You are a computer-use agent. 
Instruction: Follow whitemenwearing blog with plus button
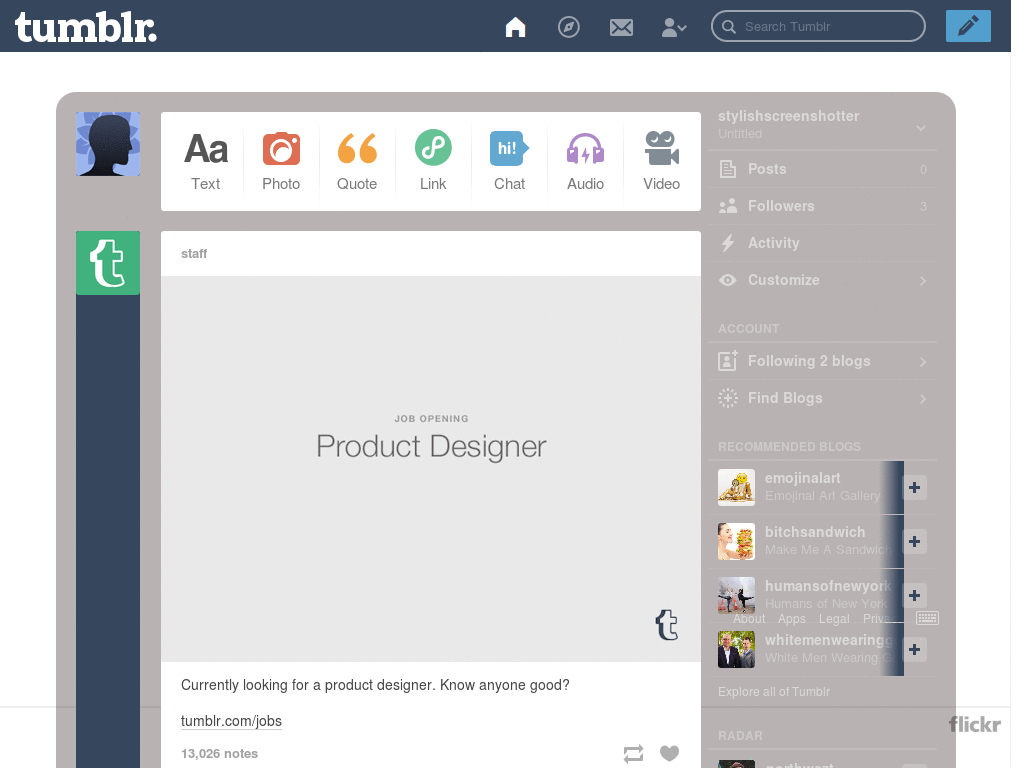[914, 649]
